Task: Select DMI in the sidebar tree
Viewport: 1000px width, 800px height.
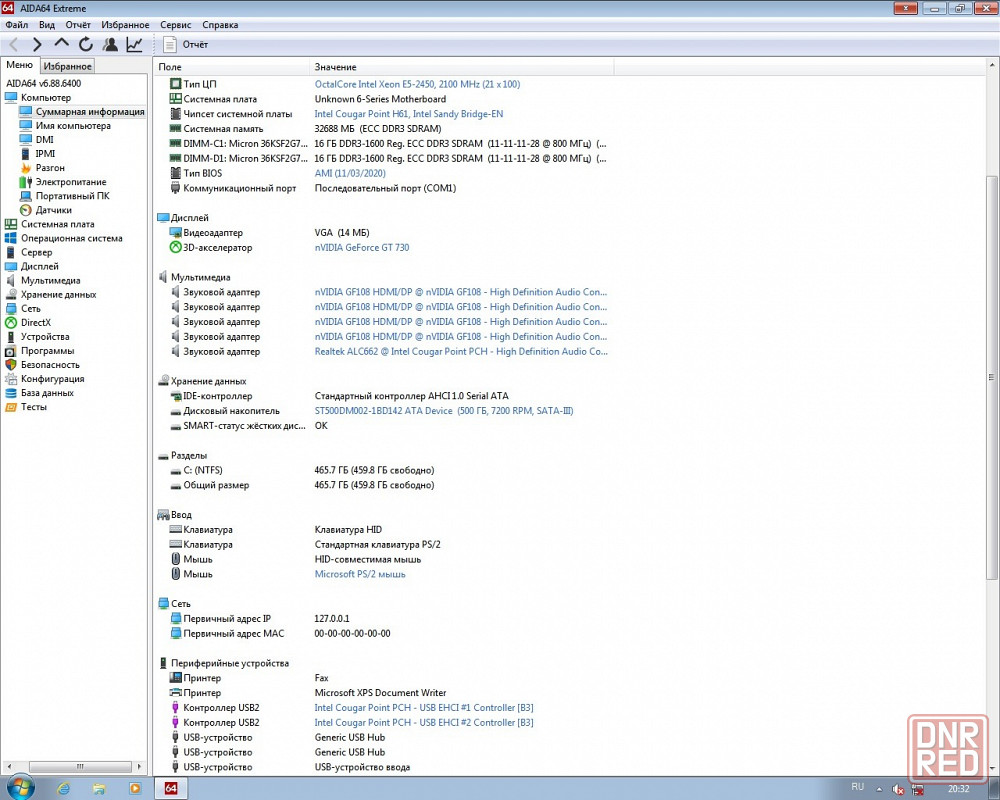Action: pyautogui.click(x=45, y=140)
